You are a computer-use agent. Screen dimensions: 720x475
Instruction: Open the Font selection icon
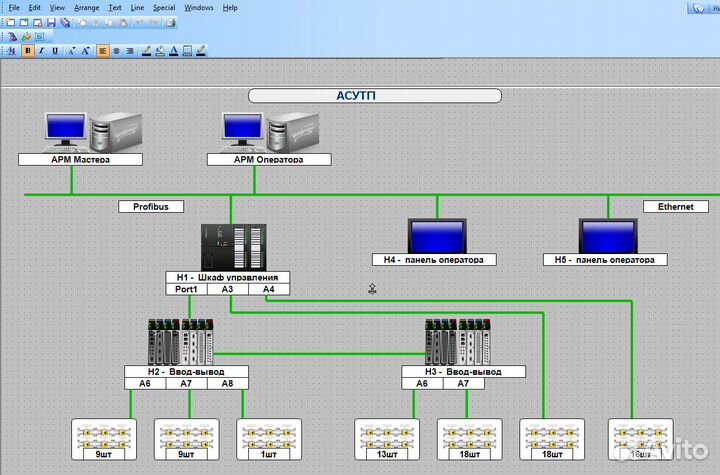click(x=13, y=50)
